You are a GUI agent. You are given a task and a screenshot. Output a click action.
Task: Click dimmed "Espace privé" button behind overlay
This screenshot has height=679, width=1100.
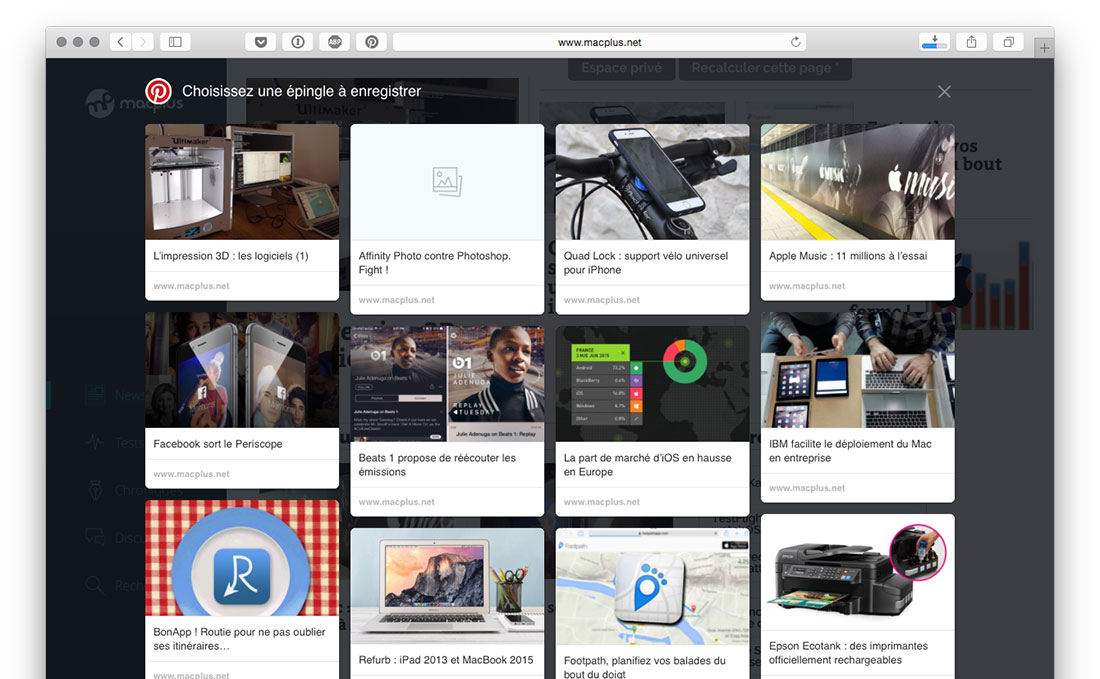click(622, 68)
